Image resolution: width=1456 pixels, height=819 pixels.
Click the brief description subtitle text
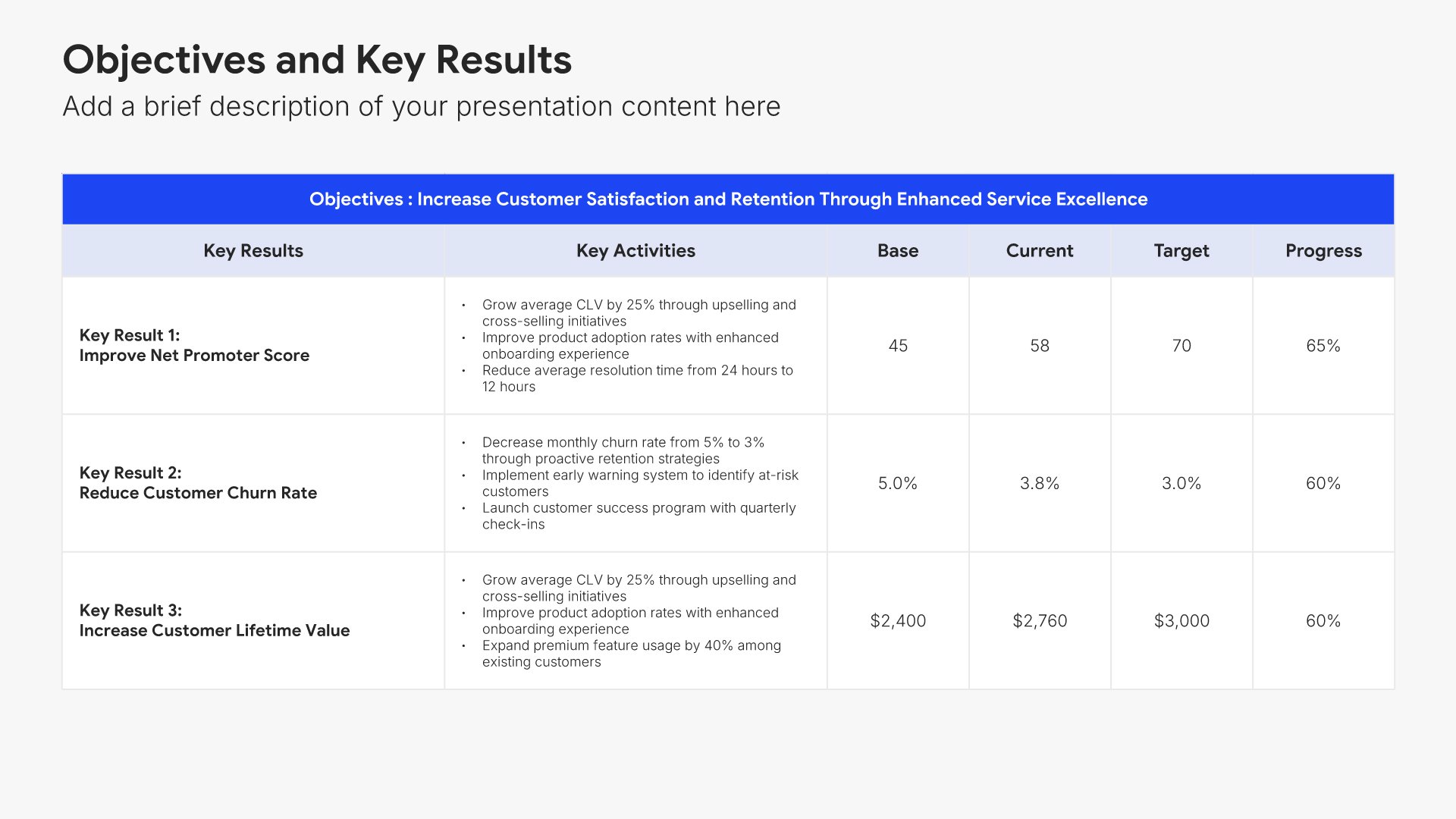422,106
